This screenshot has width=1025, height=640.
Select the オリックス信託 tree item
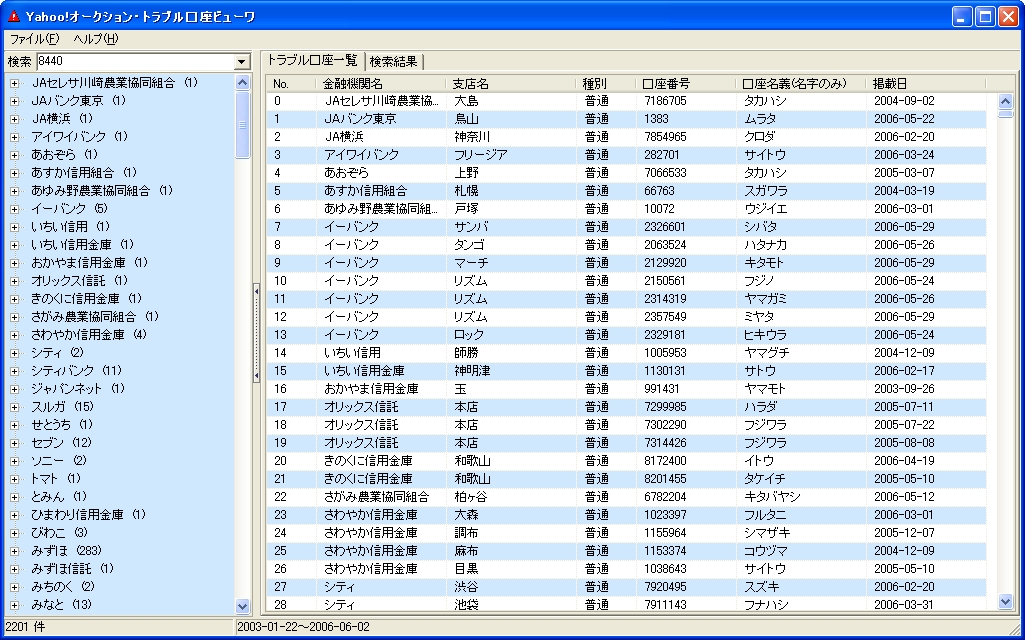[79, 280]
